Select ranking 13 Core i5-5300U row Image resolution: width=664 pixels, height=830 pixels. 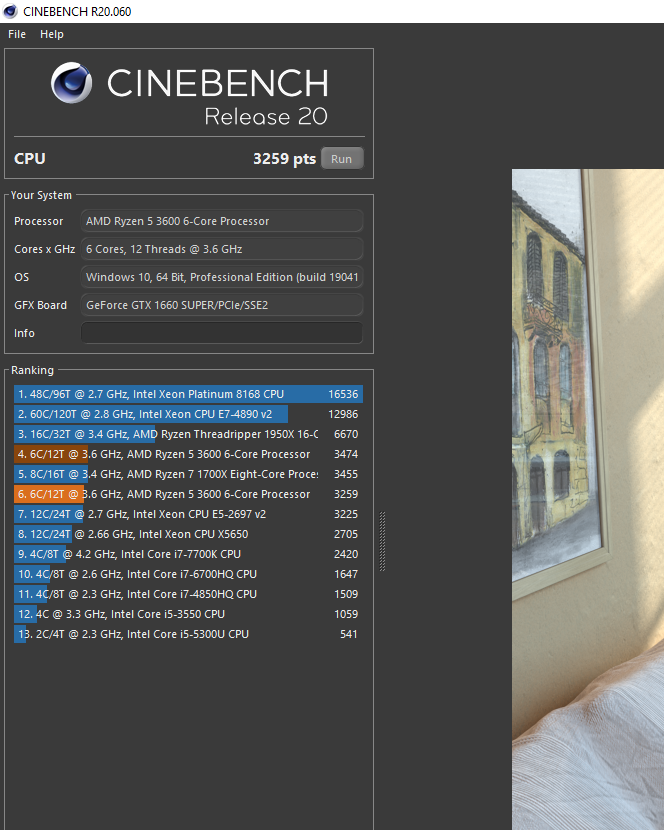pos(188,634)
